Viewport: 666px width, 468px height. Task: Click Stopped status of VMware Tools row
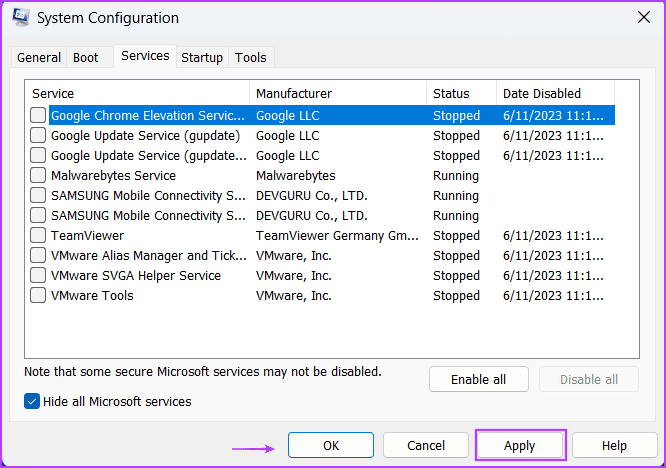[456, 295]
